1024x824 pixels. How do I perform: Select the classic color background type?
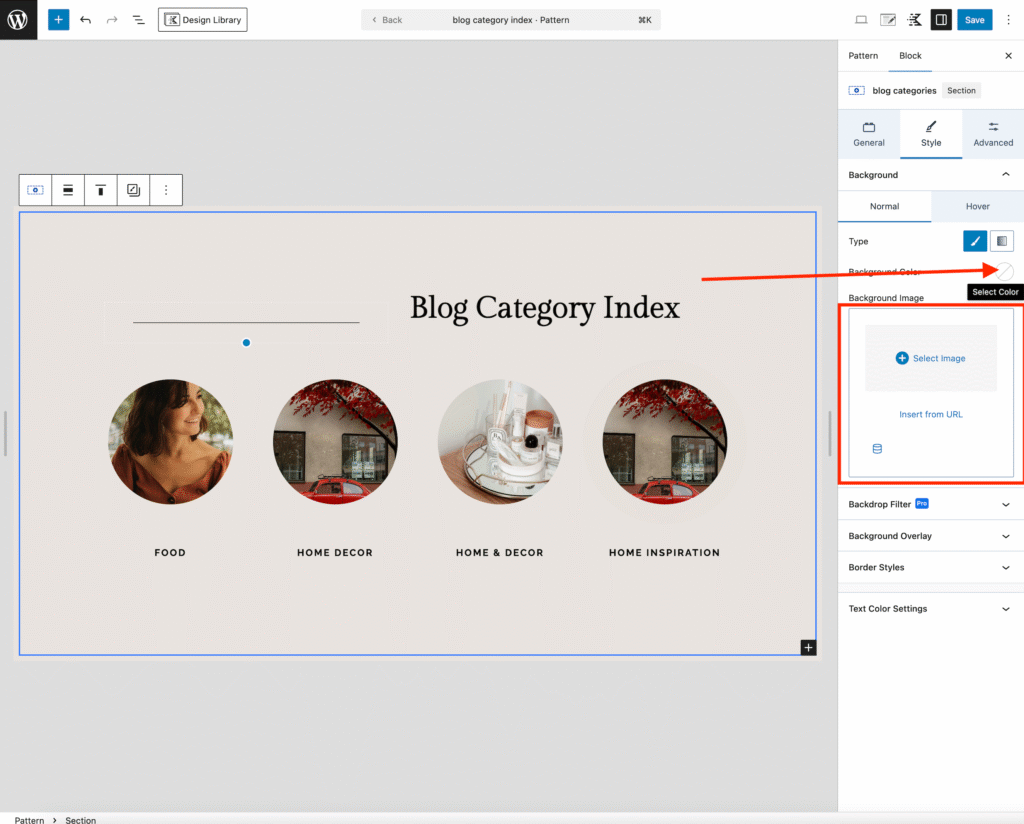coord(974,241)
